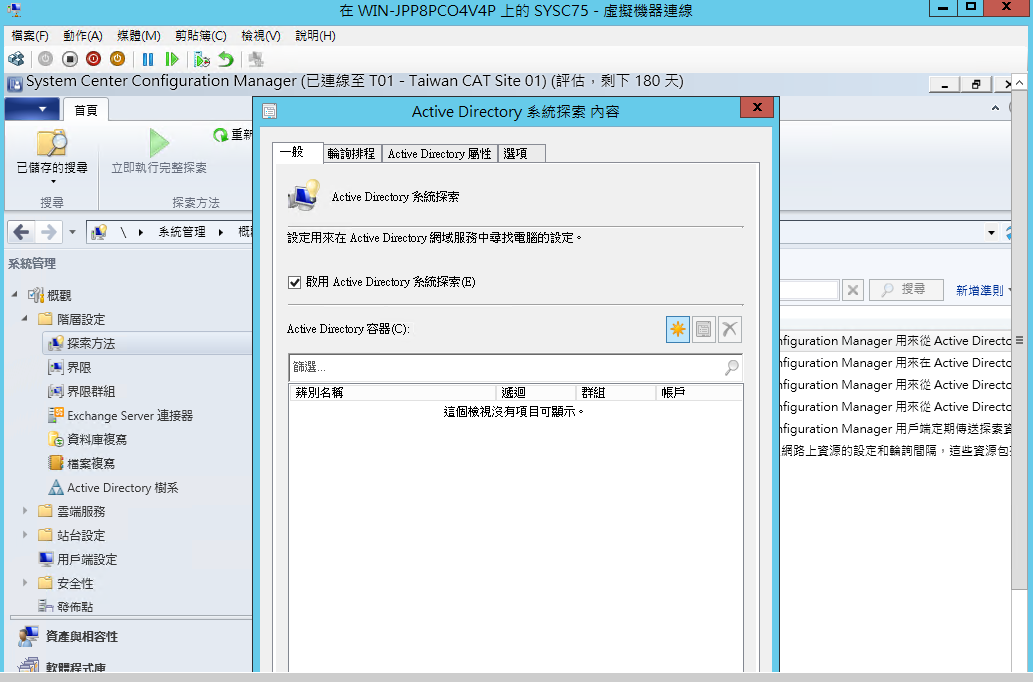Click the green revert arrow icon

coord(226,59)
